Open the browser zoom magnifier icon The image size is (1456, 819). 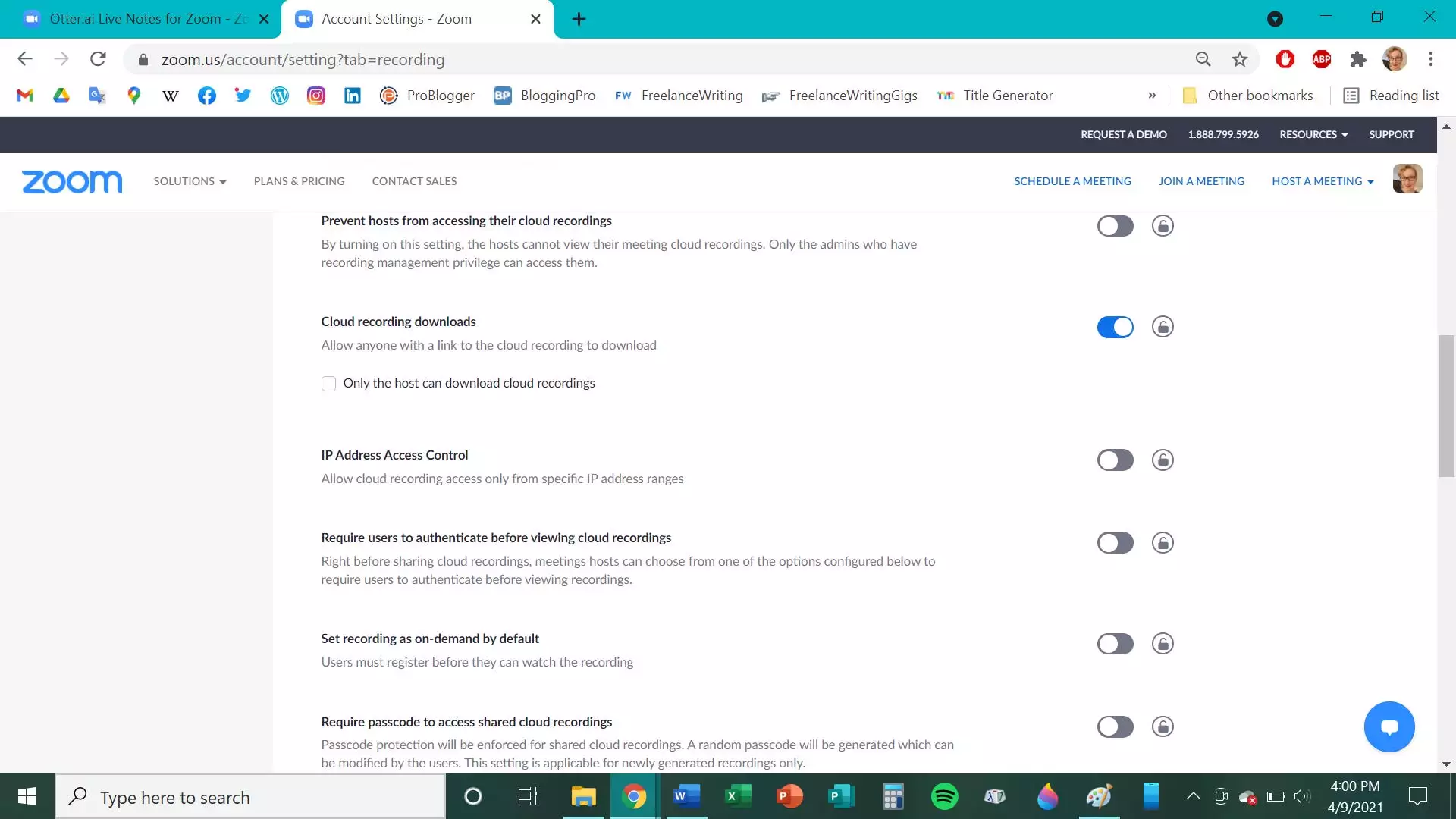coord(1203,59)
